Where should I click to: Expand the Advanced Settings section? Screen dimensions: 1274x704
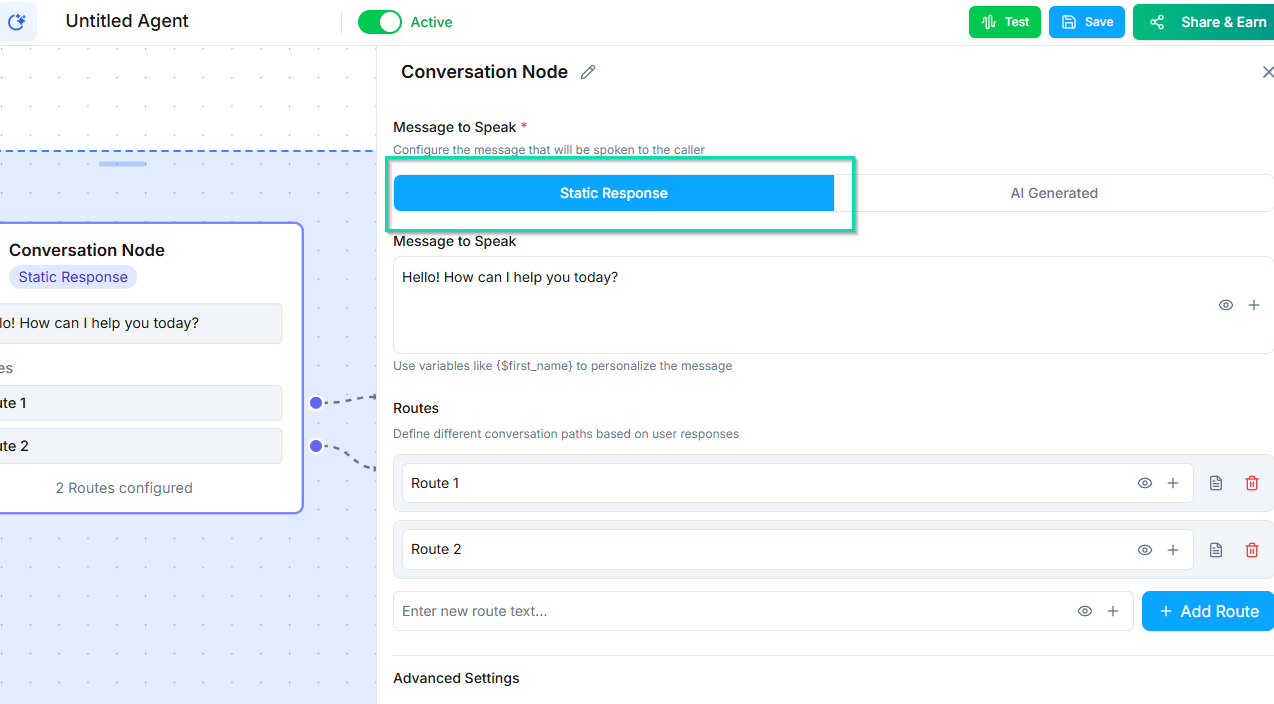[x=456, y=678]
